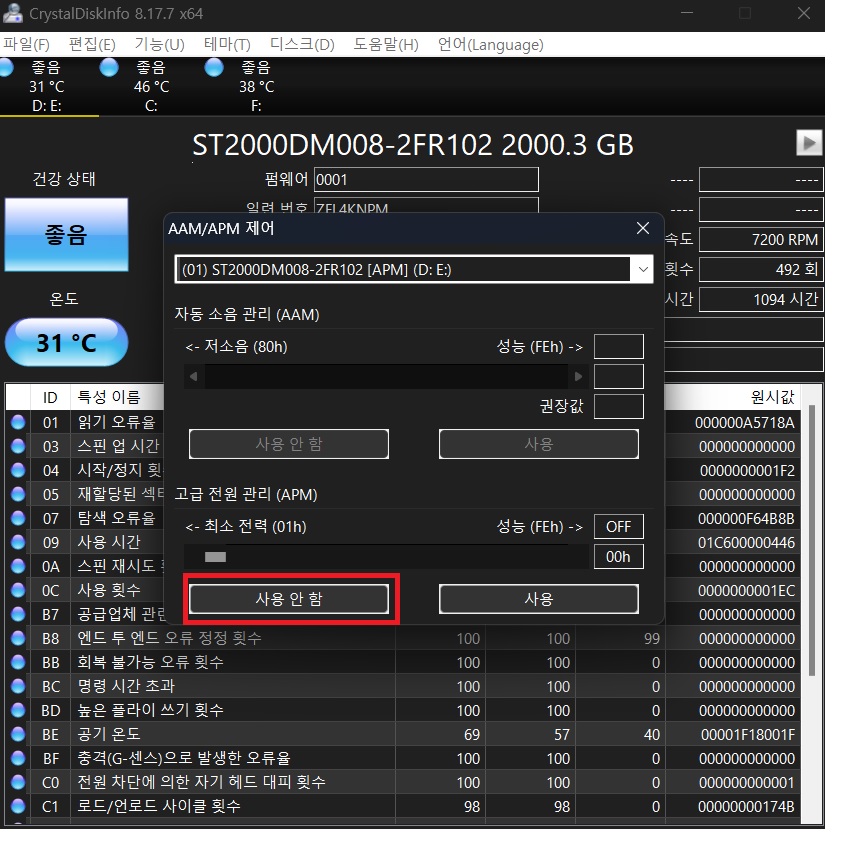Click the AAM 권장값 recommended value box

point(619,407)
